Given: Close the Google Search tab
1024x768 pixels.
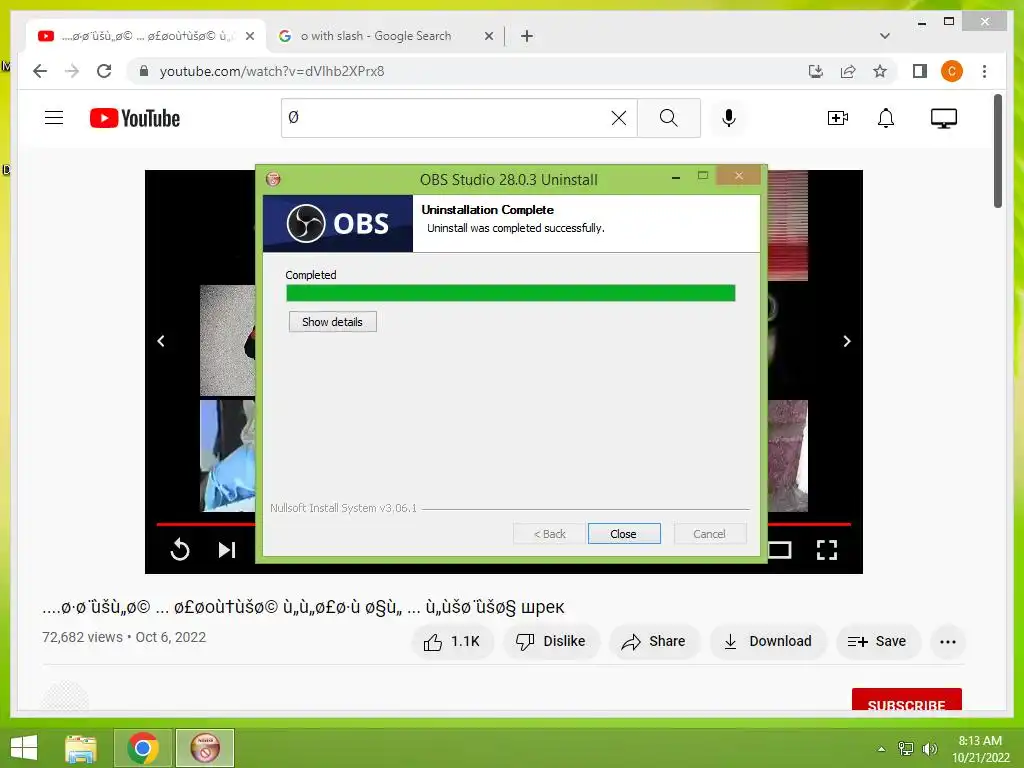Looking at the screenshot, I should 488,36.
